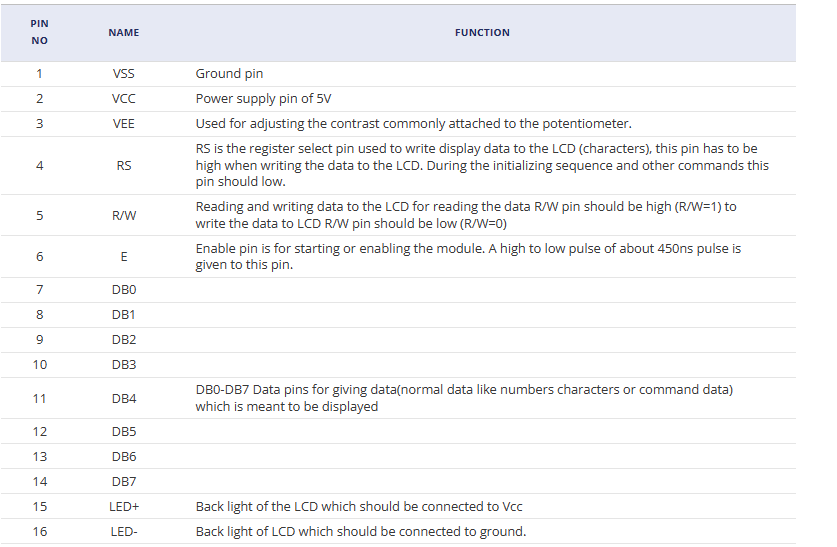Click the PIN NO column header
The height and width of the screenshot is (547, 837).
click(x=39, y=32)
